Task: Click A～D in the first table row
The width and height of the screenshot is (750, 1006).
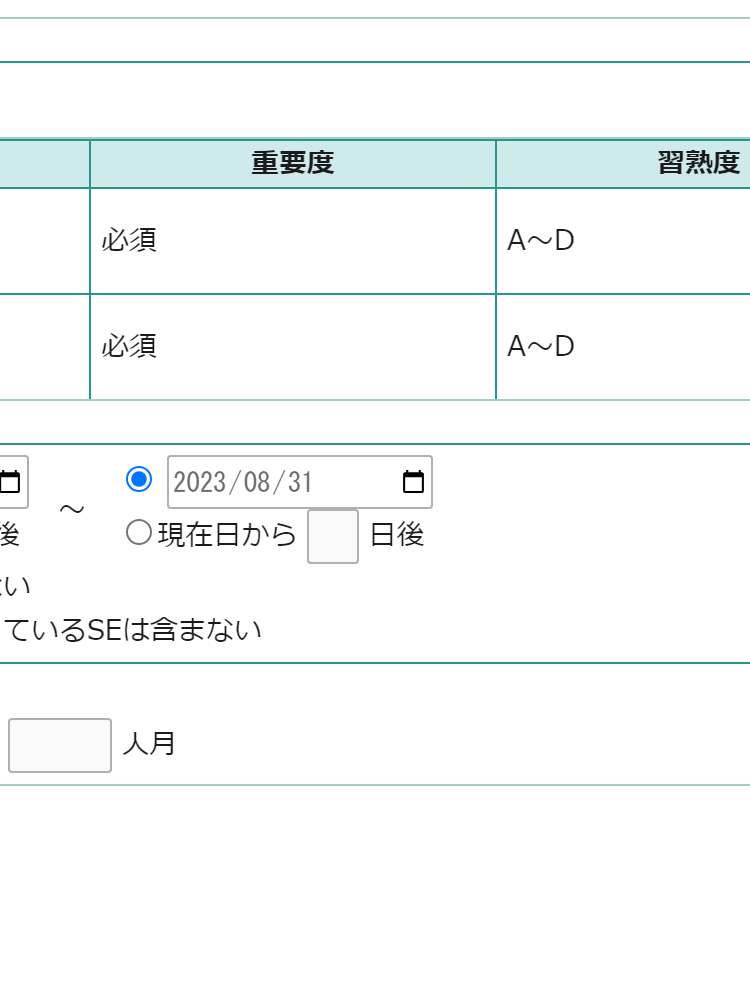Action: (541, 241)
